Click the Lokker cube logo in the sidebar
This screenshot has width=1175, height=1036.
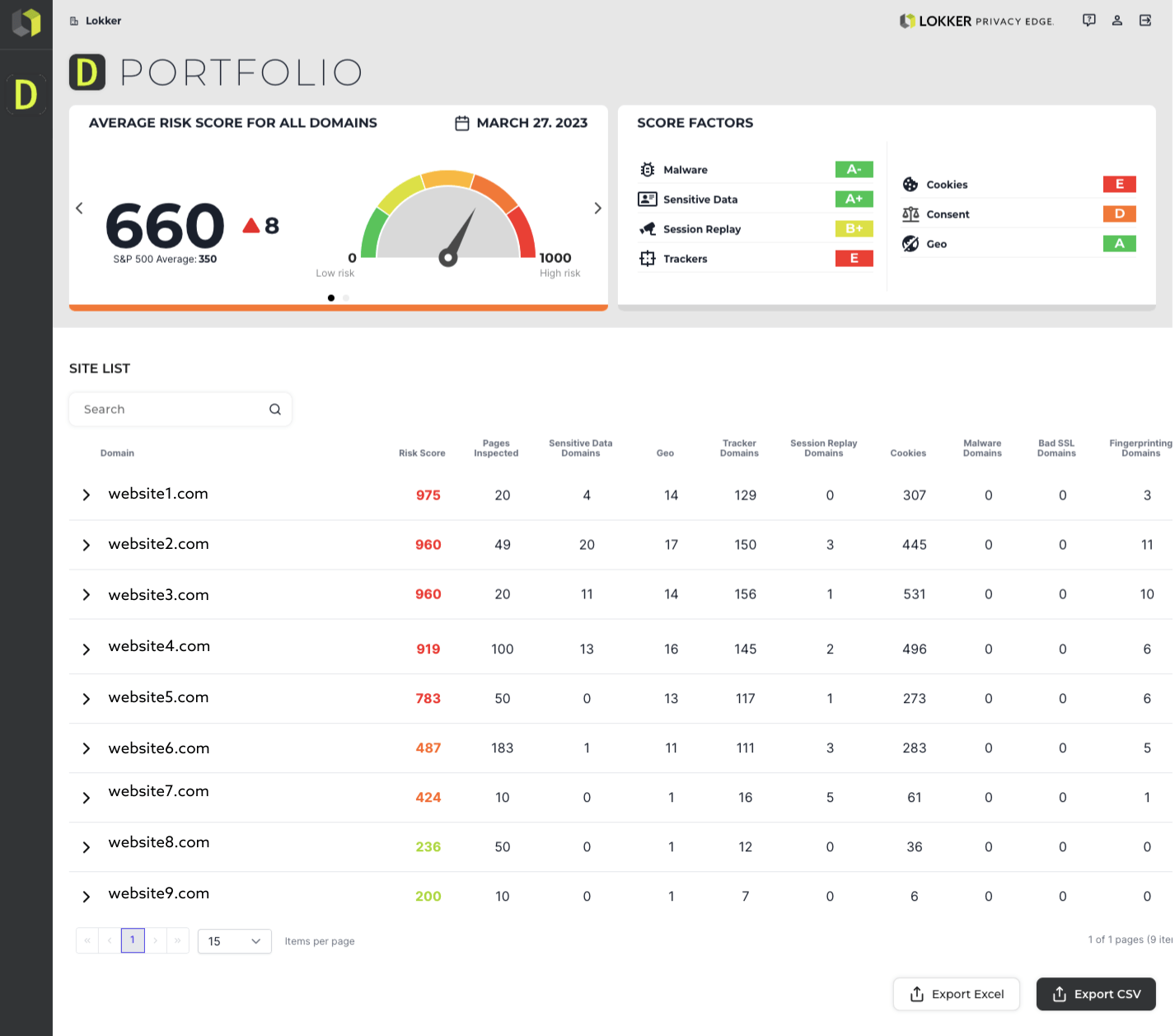26,23
